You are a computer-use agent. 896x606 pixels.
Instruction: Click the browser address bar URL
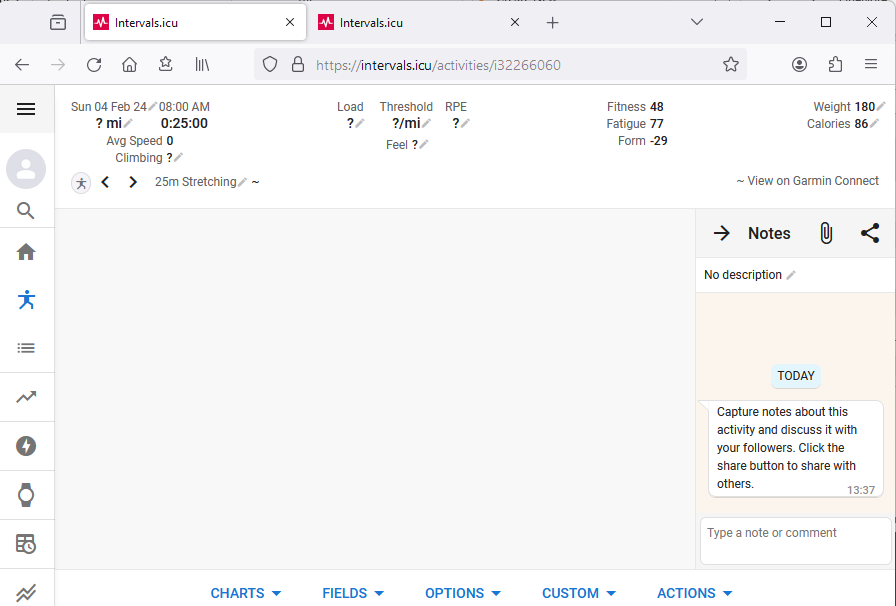(438, 65)
